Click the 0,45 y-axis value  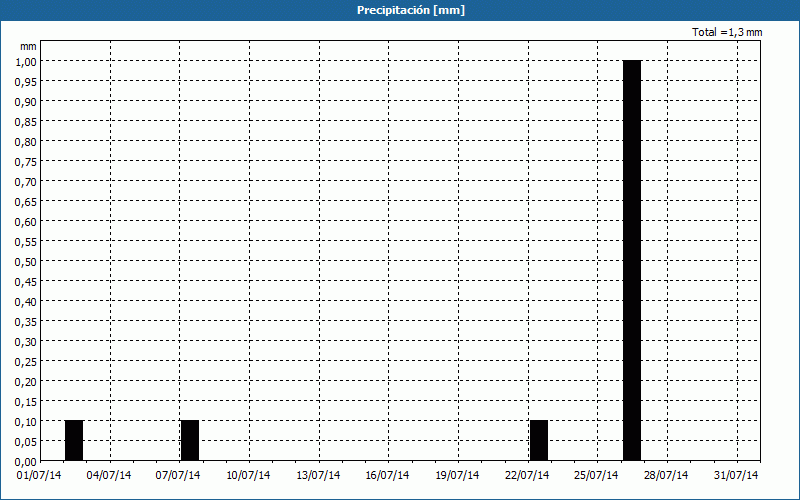point(26,281)
